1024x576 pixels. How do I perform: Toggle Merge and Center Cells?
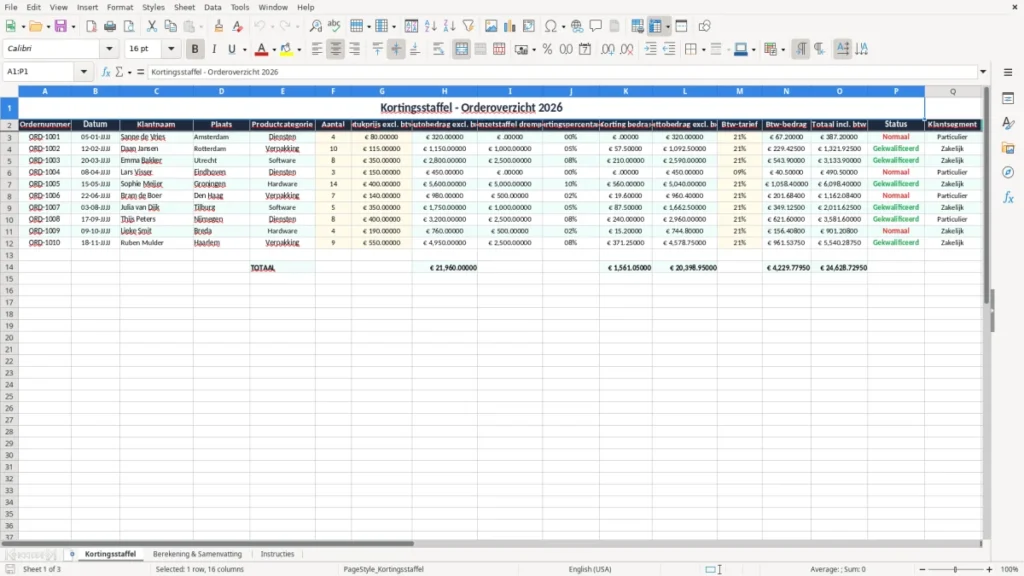tap(461, 49)
